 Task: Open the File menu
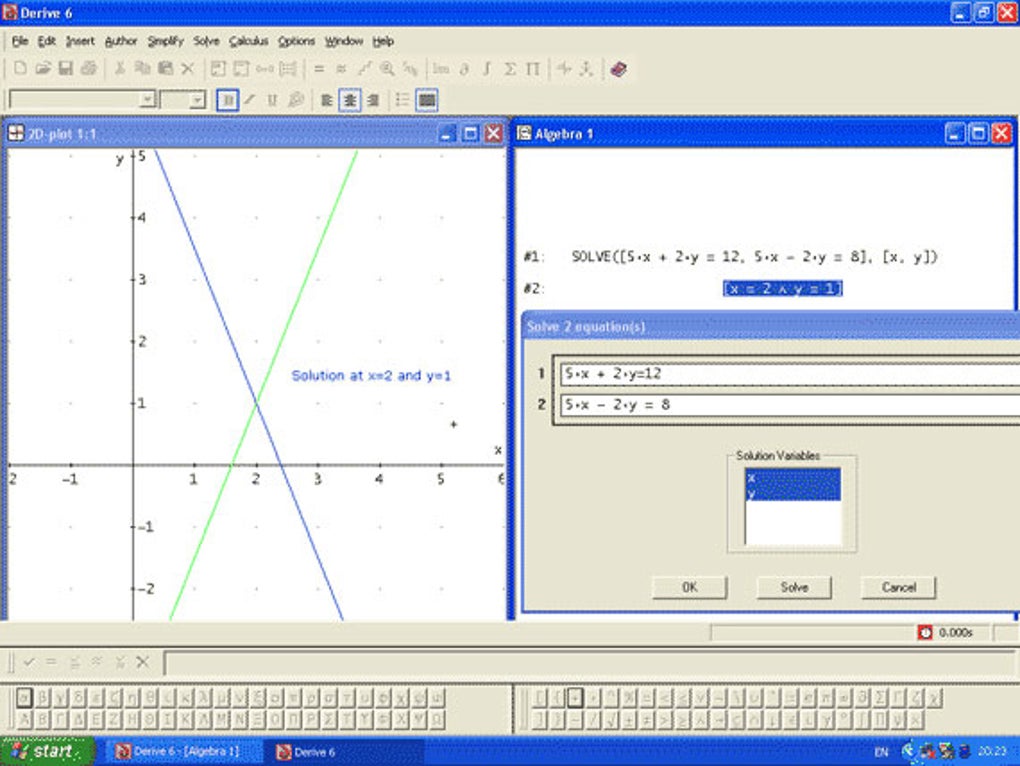point(20,41)
